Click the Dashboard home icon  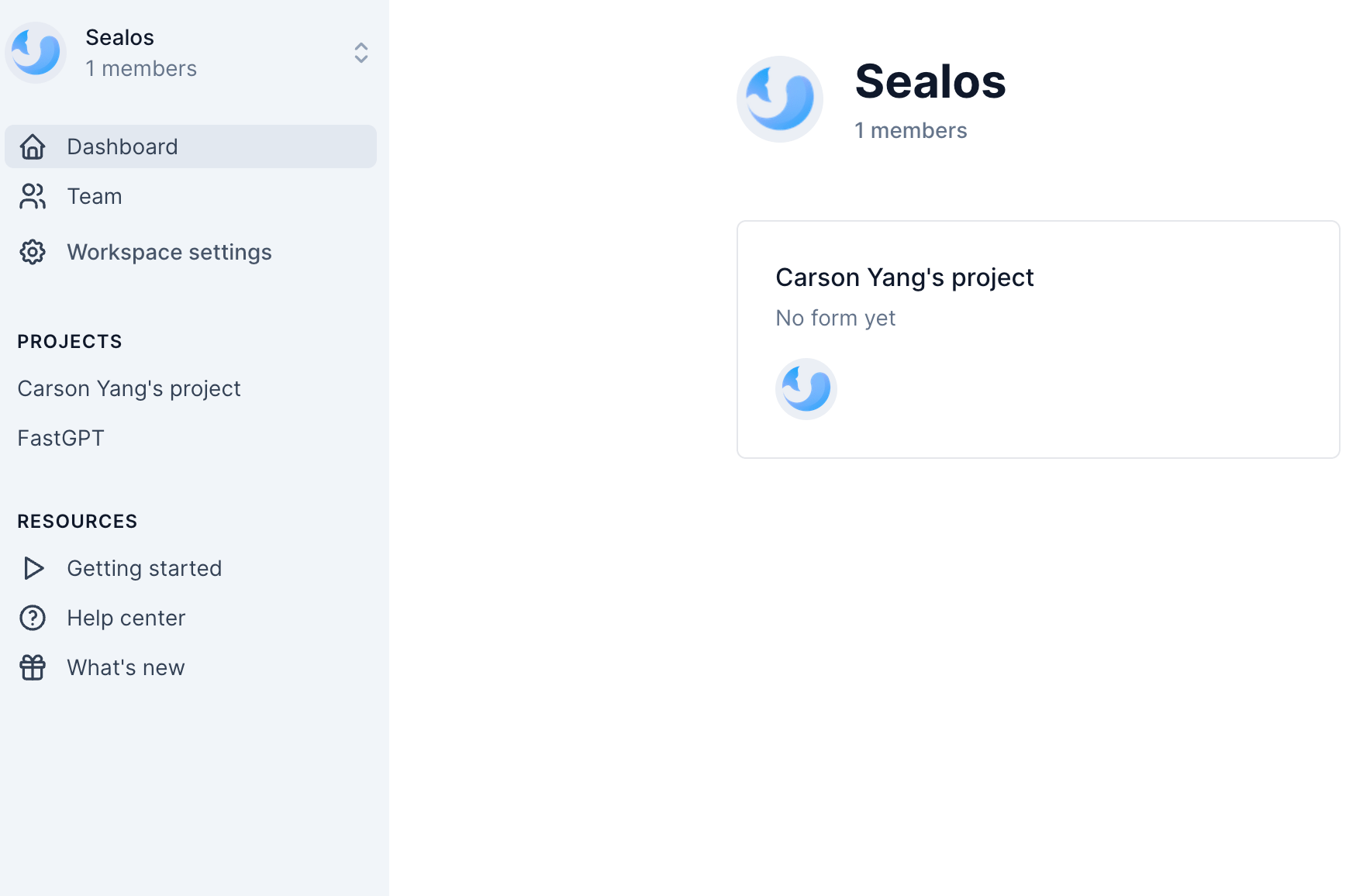33,146
